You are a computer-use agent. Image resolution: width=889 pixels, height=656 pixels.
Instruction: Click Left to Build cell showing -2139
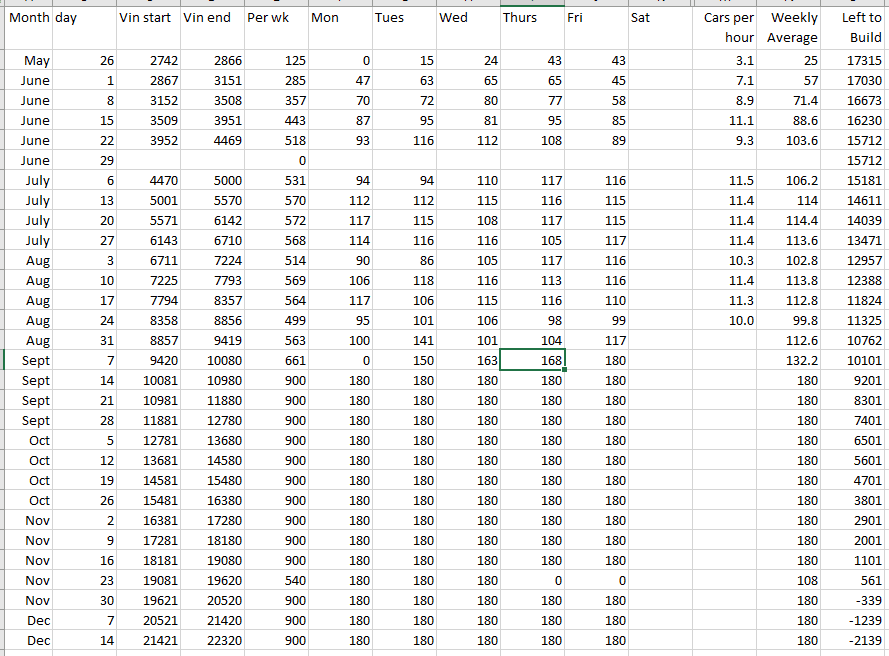[853, 640]
